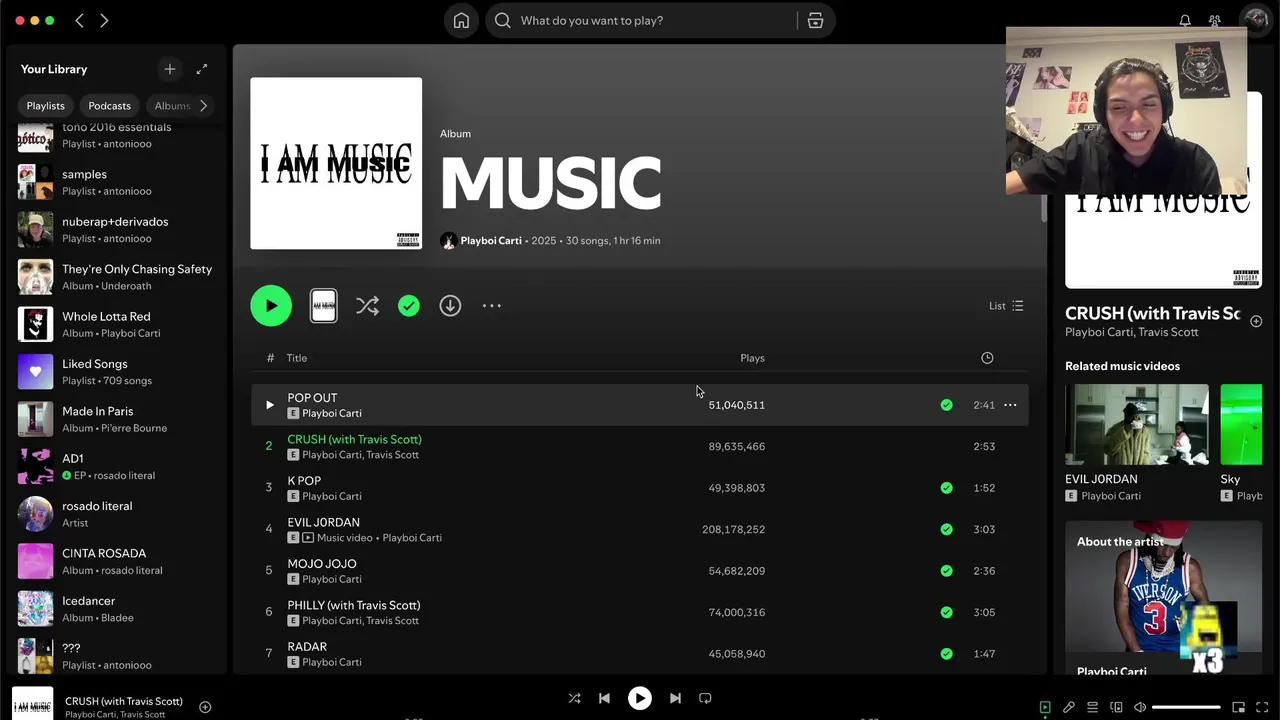Click EVIL J0RDAN track title
1280x720 pixels.
point(323,522)
